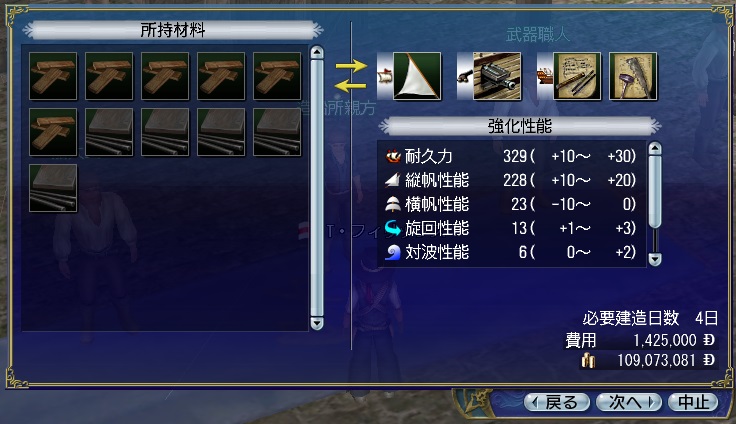
Task: Click the 戻る back button
Action: point(557,402)
